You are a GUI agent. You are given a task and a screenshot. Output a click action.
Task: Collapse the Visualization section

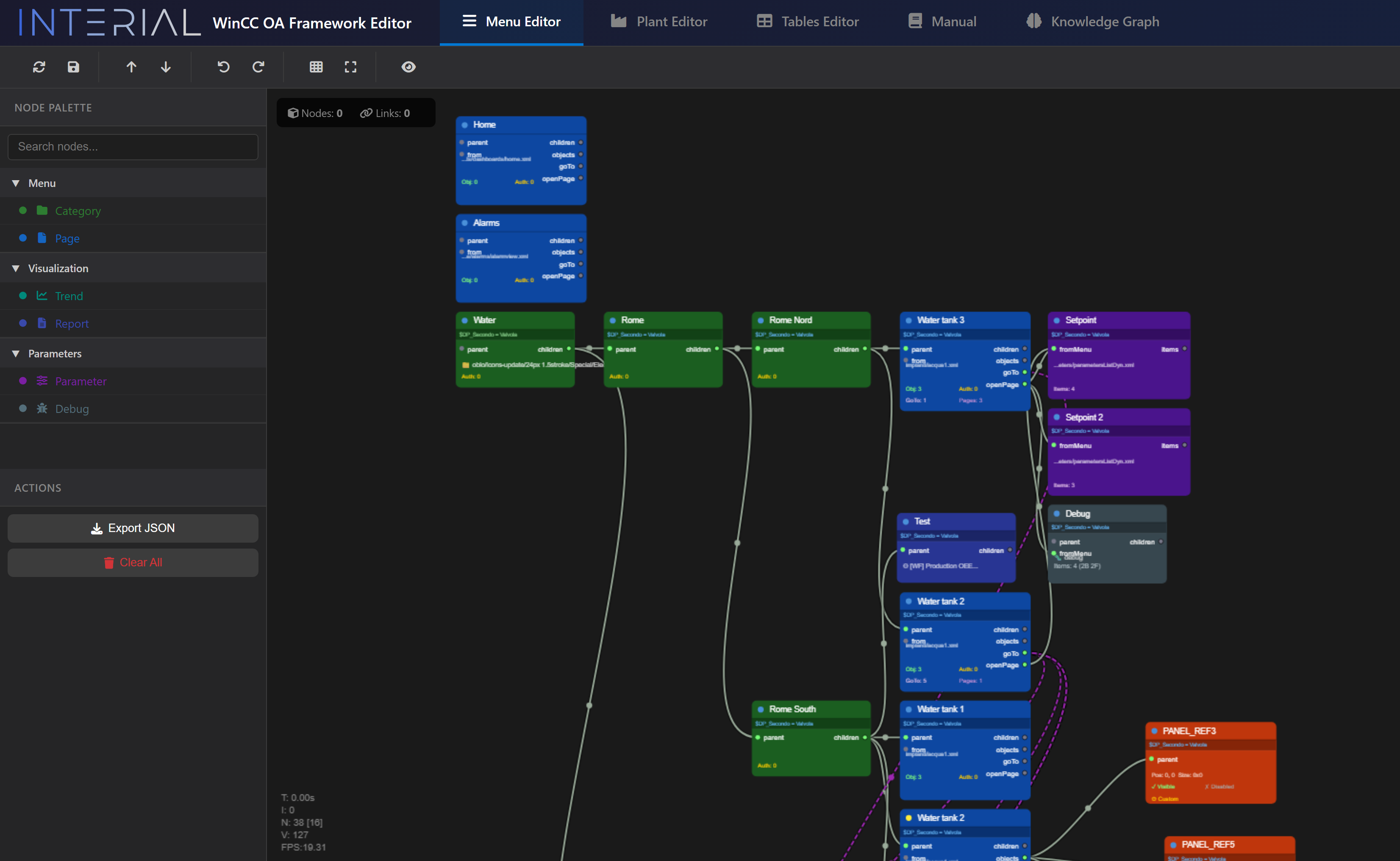click(15, 268)
